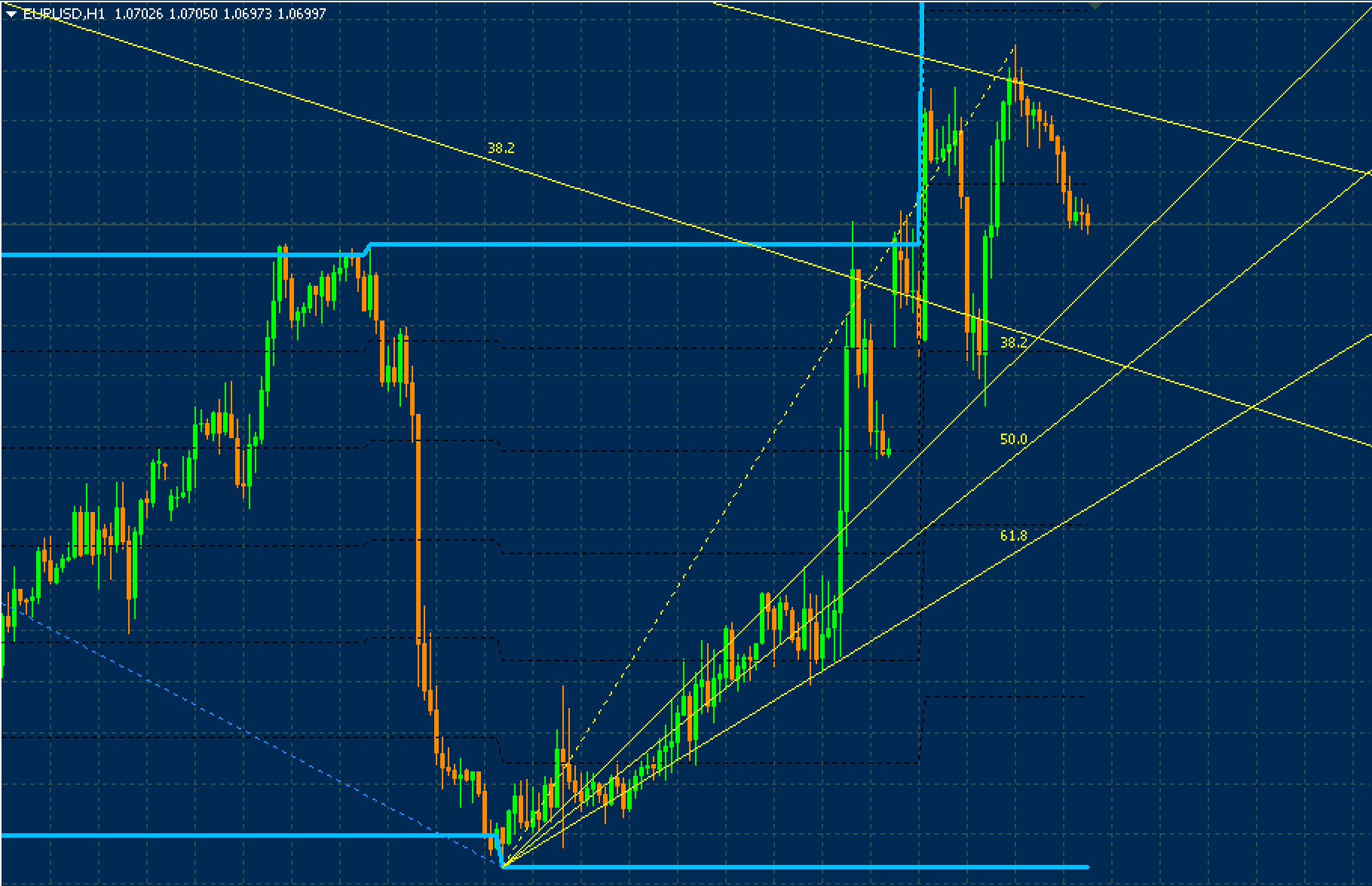Select the 38.2 label on descending channel line
This screenshot has height=886, width=1372.
point(501,148)
